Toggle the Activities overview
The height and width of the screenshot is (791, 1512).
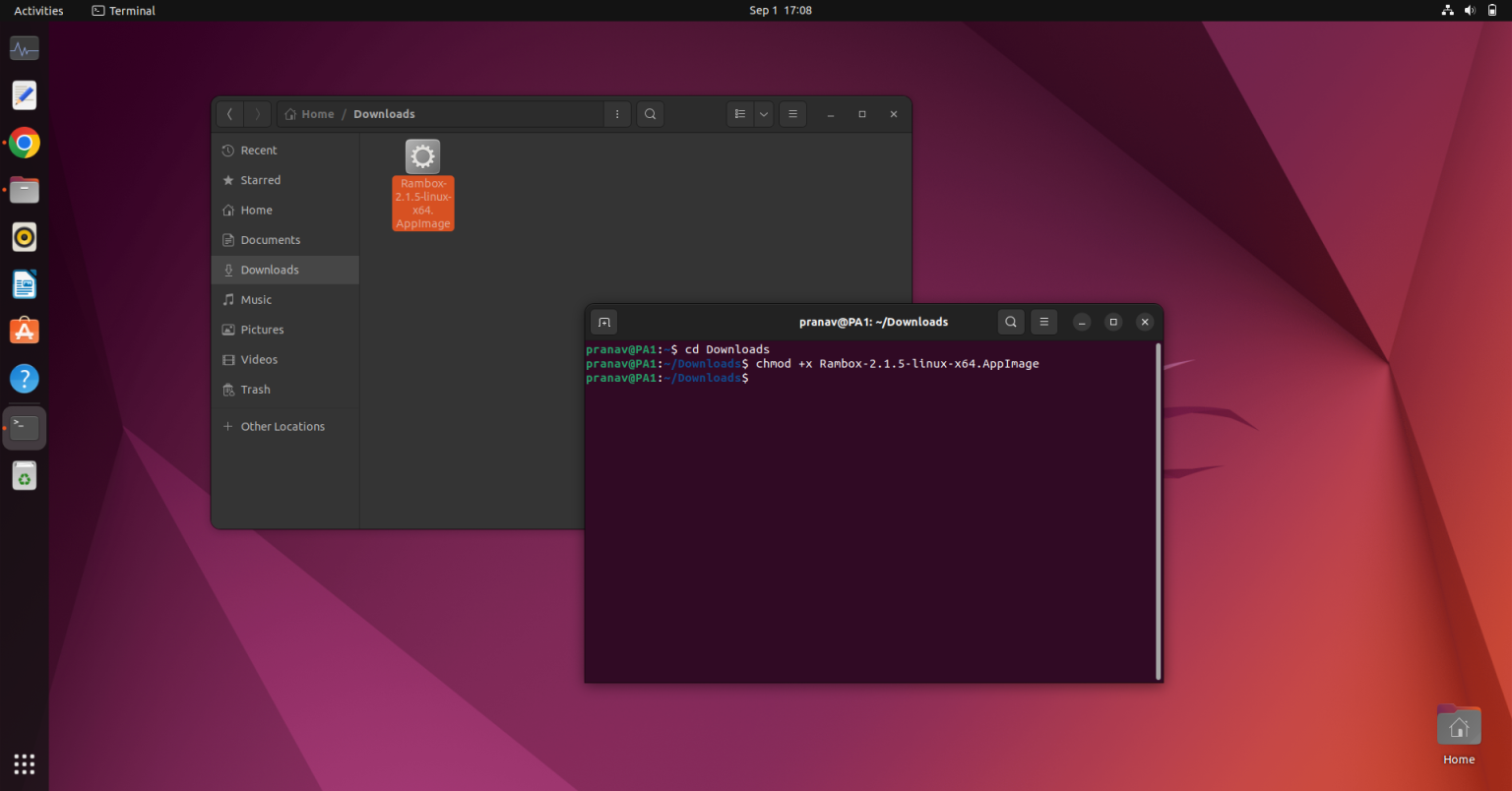[38, 10]
